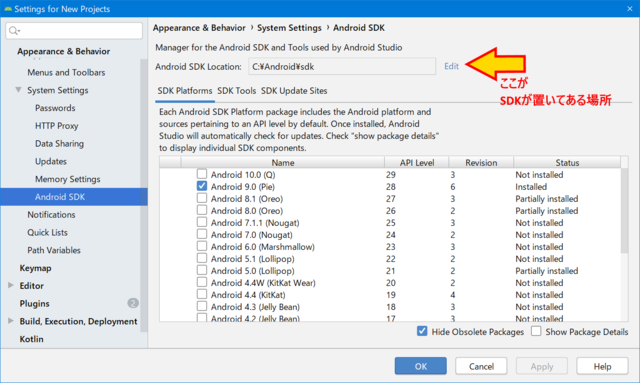Expand the Editor section arrow
Screen dimensions: 640x383
point(11,285)
